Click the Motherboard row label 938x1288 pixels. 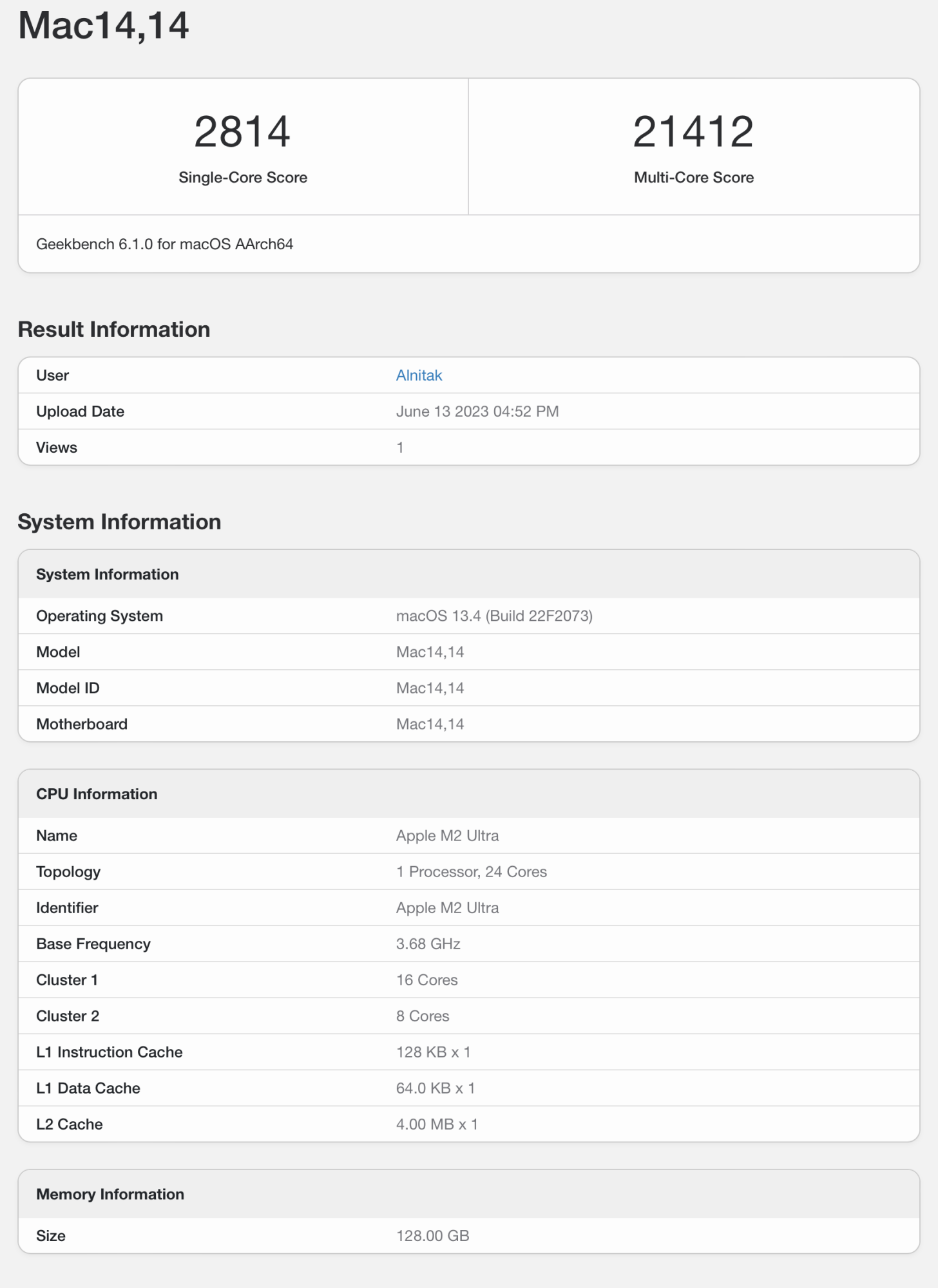coord(82,724)
